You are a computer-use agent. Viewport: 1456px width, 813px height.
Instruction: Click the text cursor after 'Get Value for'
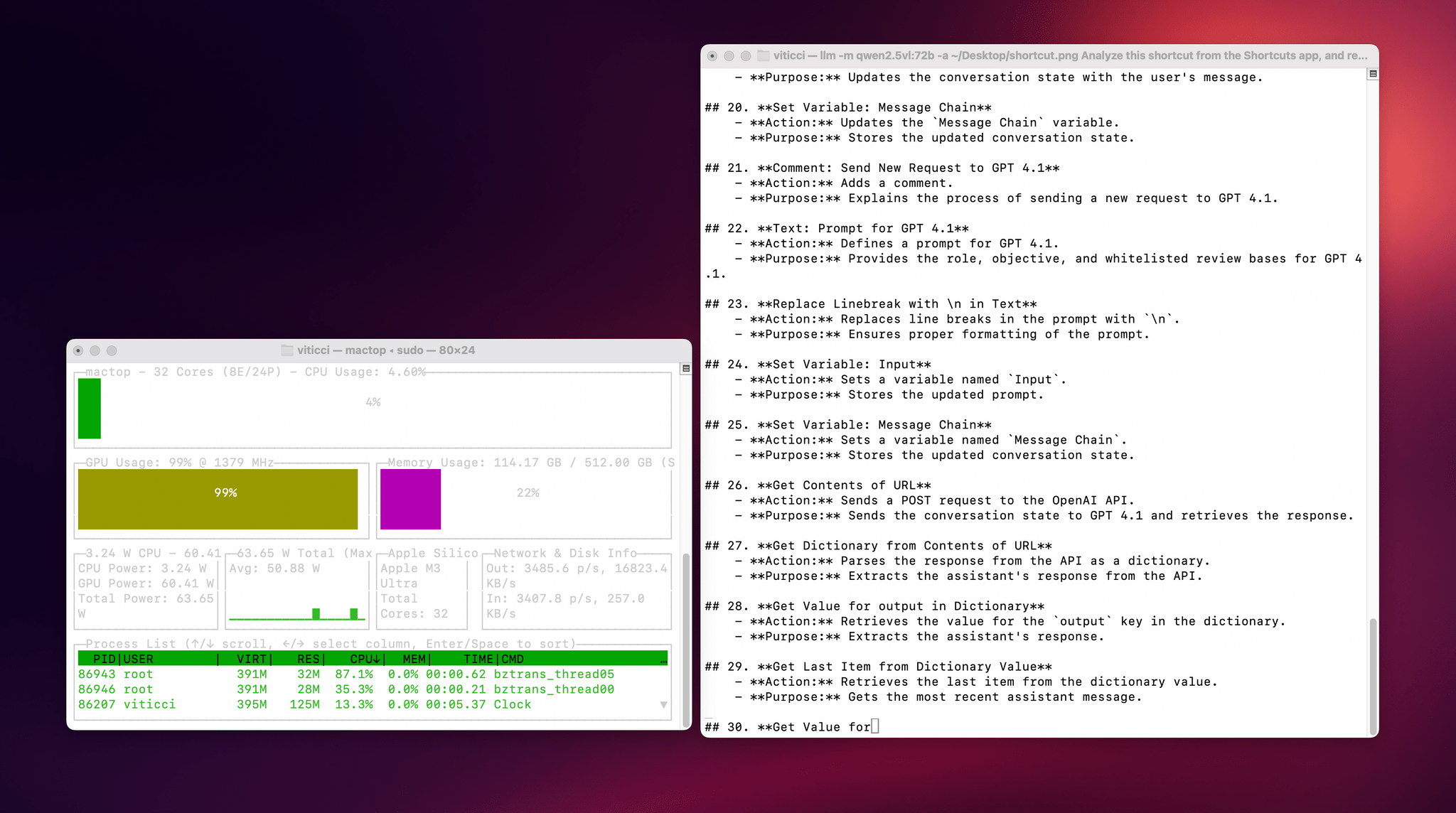click(x=875, y=726)
